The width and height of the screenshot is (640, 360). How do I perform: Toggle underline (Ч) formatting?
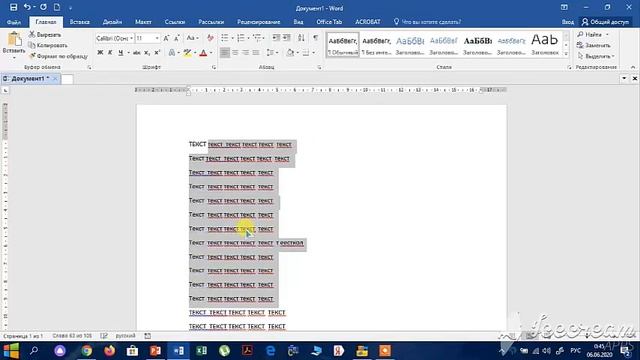[x=120, y=53]
